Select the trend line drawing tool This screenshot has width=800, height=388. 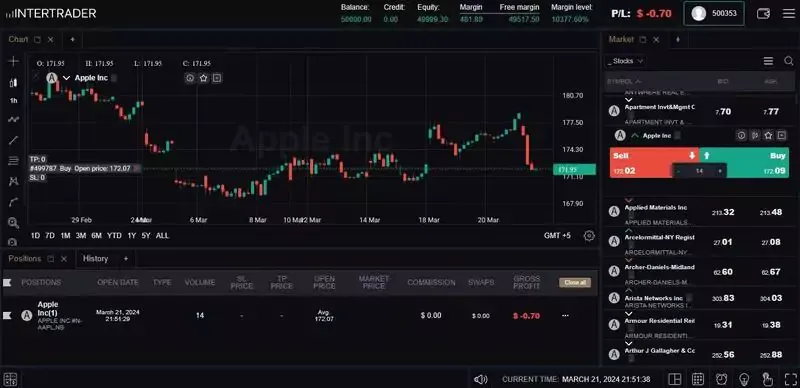[x=13, y=140]
